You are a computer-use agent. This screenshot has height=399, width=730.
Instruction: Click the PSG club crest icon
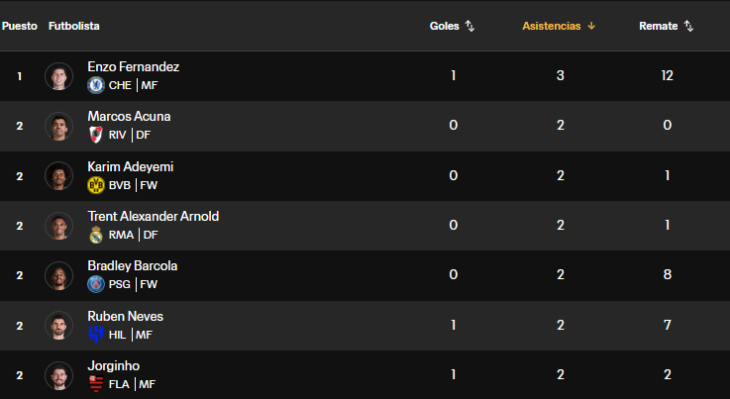click(96, 284)
